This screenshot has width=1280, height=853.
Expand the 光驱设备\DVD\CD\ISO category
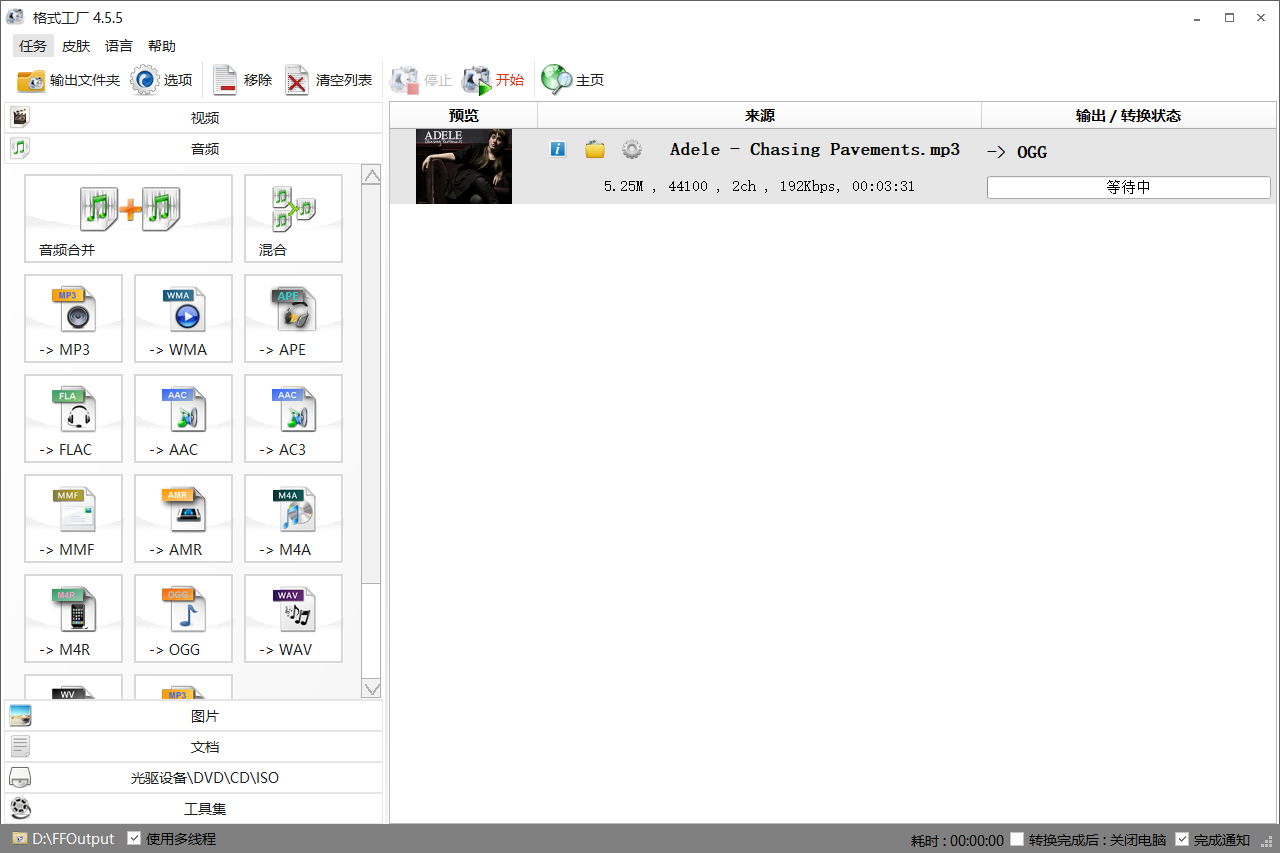coord(194,778)
